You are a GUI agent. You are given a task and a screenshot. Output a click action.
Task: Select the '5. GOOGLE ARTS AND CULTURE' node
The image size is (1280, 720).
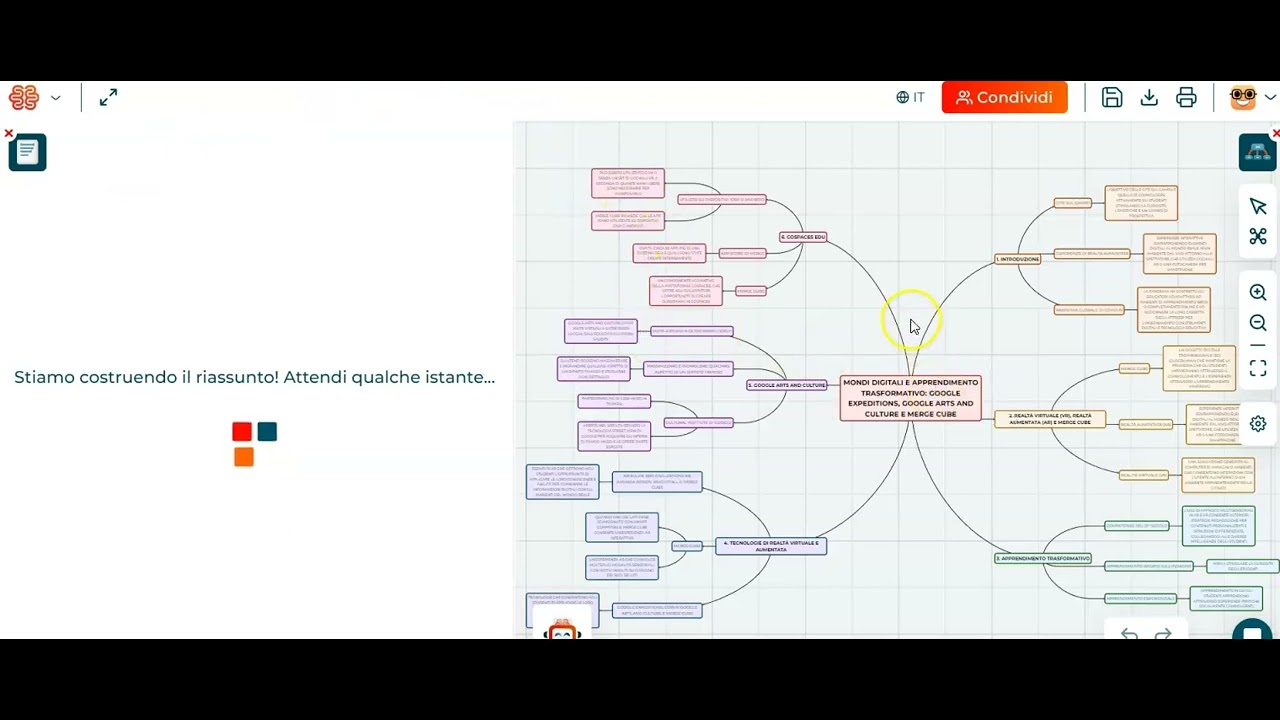pos(787,385)
